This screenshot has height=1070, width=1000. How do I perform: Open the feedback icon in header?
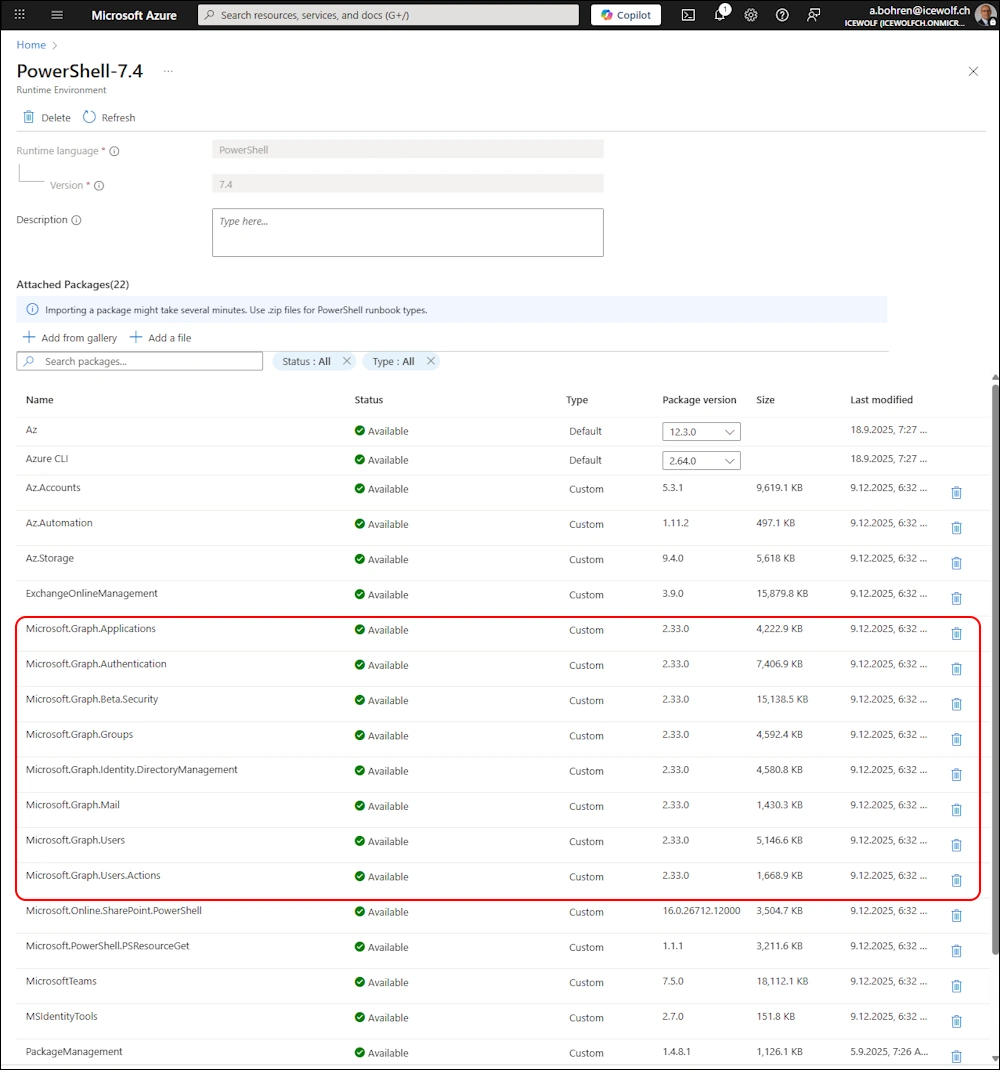tap(814, 15)
